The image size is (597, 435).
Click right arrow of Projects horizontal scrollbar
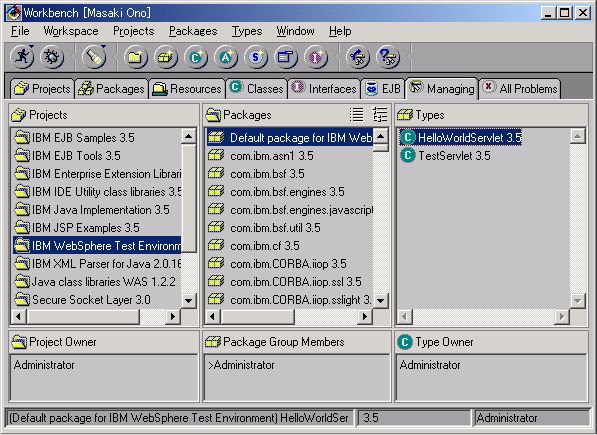pos(173,316)
